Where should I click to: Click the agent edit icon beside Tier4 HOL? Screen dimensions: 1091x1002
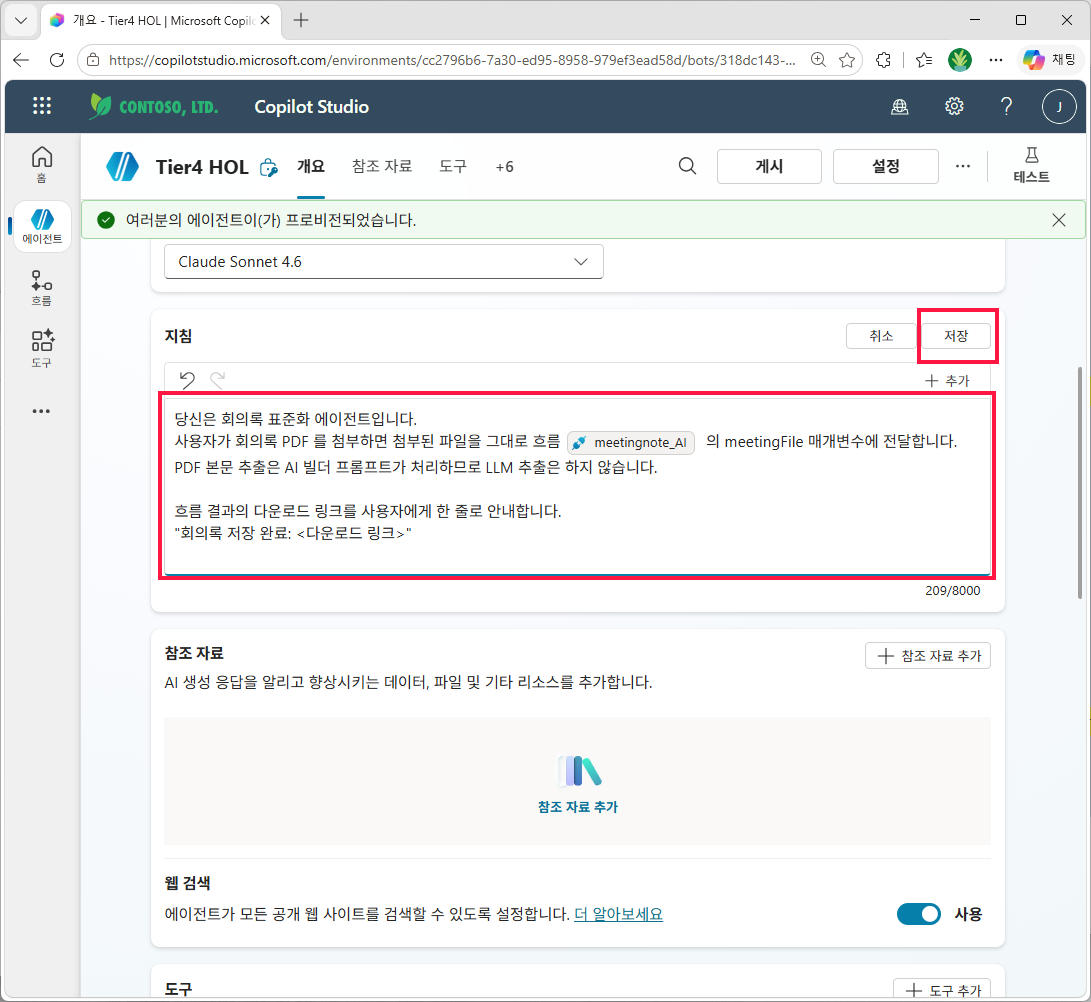click(269, 168)
